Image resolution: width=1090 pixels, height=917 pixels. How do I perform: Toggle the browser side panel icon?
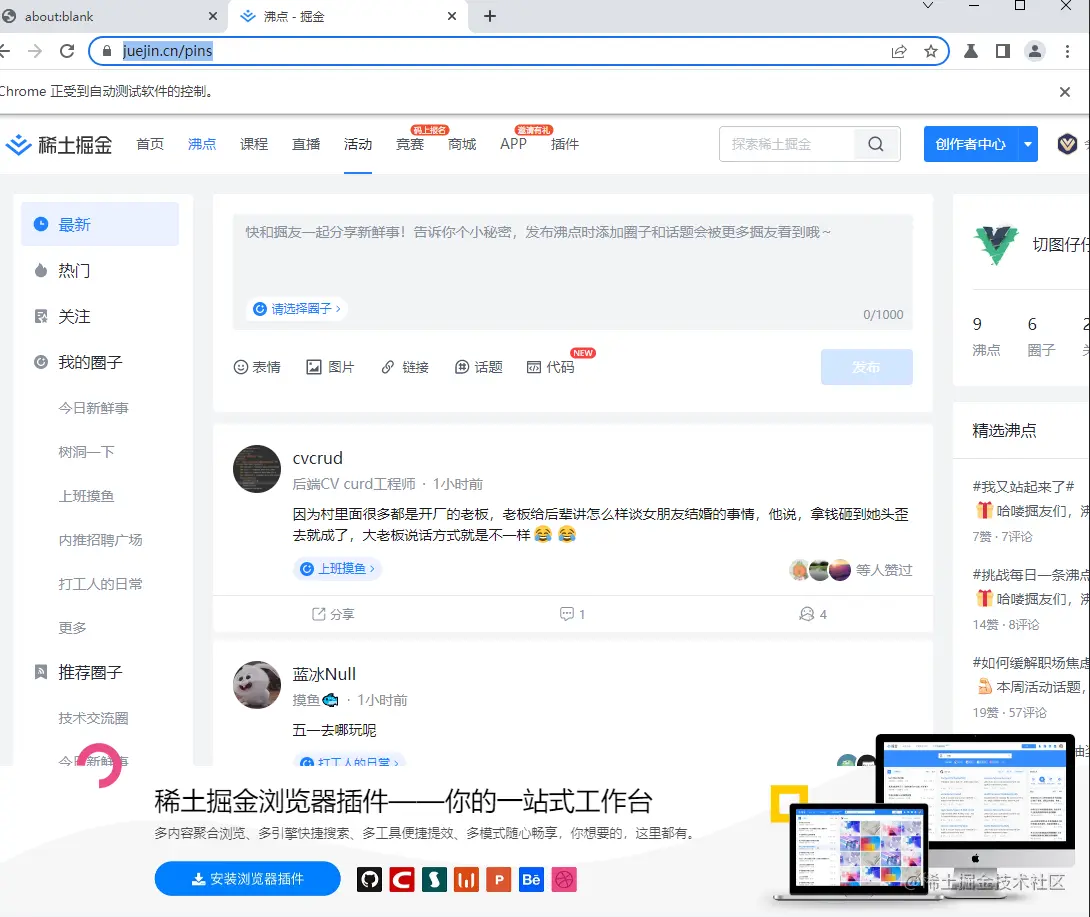(1002, 51)
